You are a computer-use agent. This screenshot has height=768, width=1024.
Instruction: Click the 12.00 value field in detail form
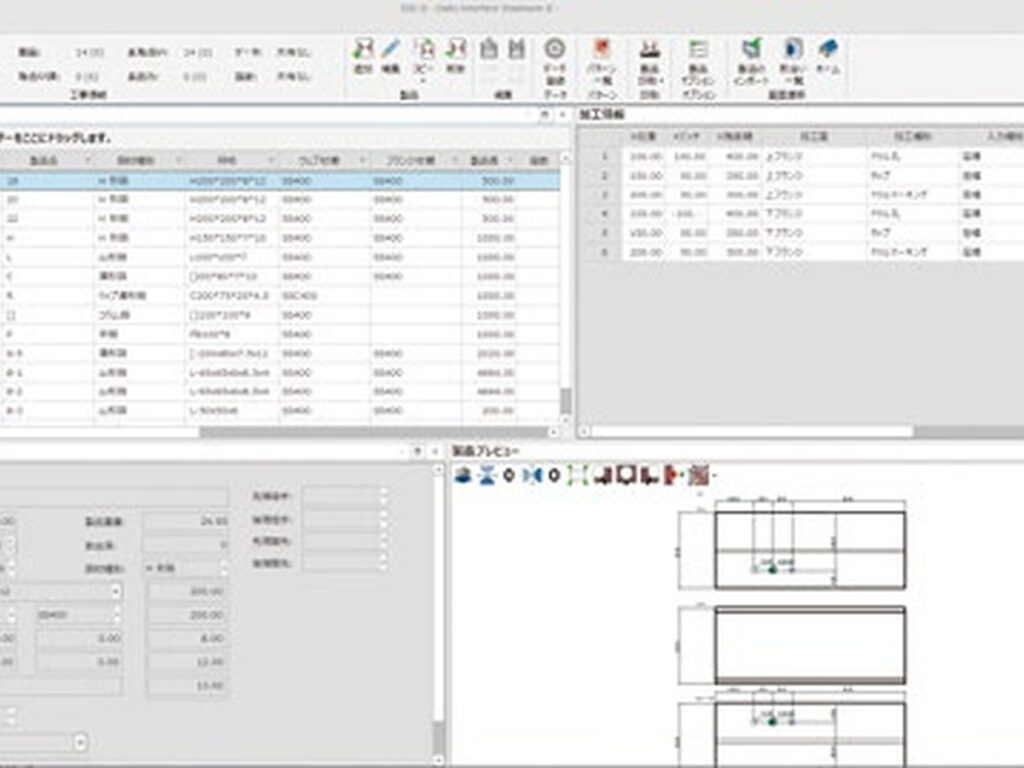tap(186, 662)
